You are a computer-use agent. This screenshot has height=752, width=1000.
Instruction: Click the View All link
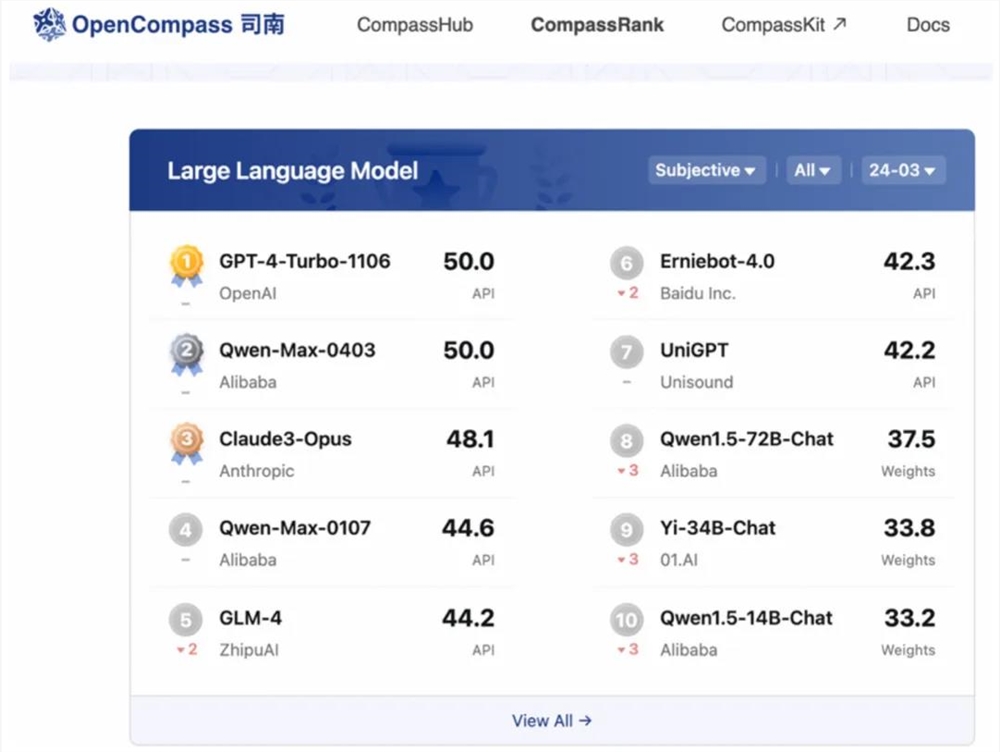(552, 720)
